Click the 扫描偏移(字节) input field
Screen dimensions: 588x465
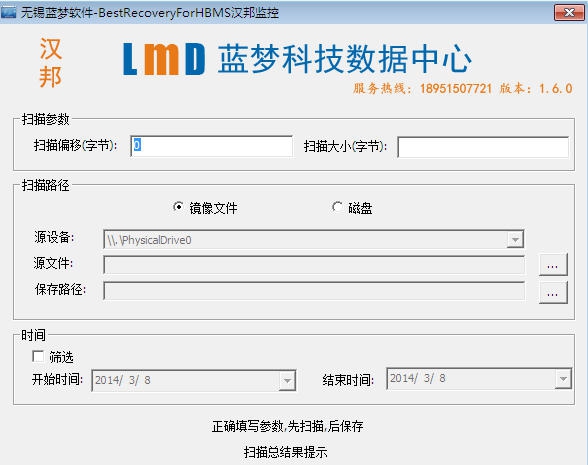point(212,146)
